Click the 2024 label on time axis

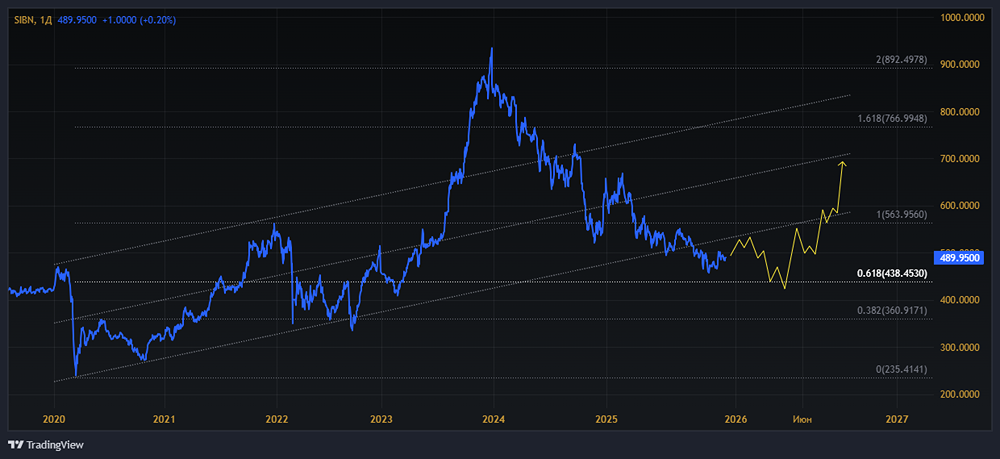[494, 419]
